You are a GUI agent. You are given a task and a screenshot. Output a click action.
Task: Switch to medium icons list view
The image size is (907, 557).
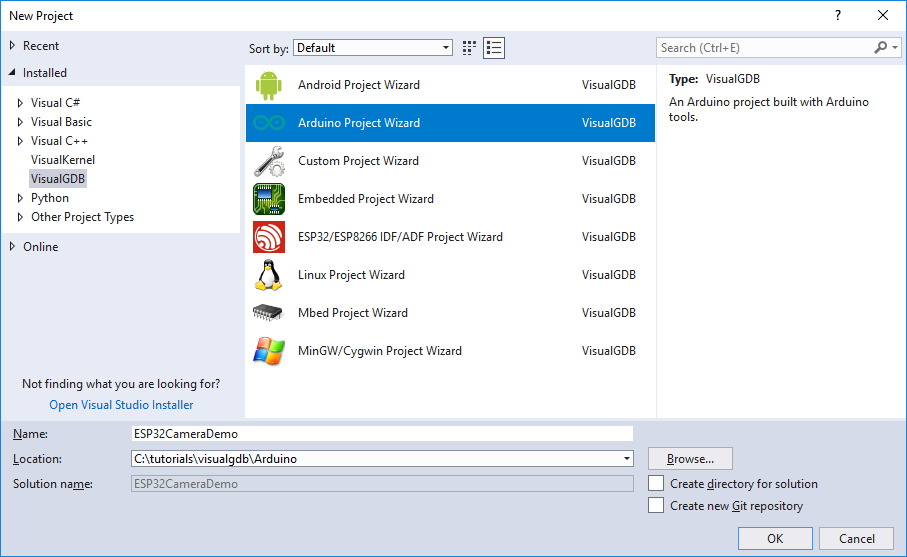pos(494,48)
